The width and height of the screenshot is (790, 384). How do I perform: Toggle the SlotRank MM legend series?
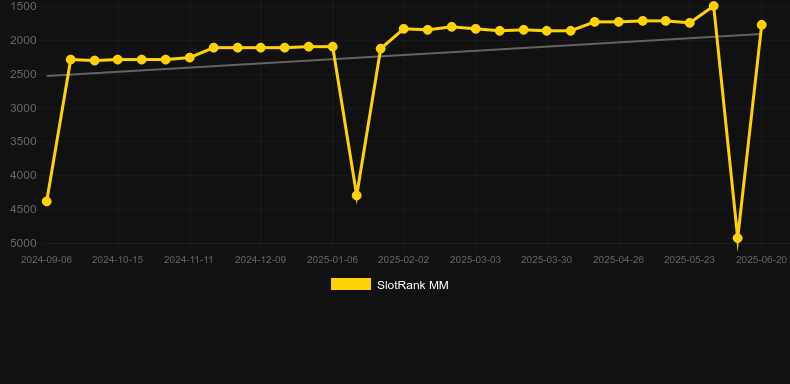pyautogui.click(x=389, y=285)
